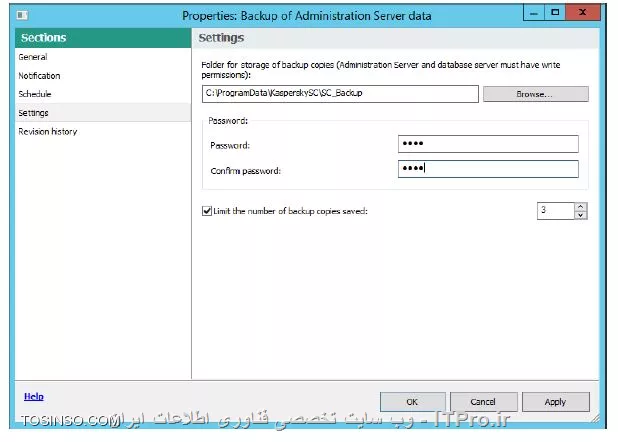Click the Browse... button
The width and height of the screenshot is (618, 442).
tap(536, 94)
